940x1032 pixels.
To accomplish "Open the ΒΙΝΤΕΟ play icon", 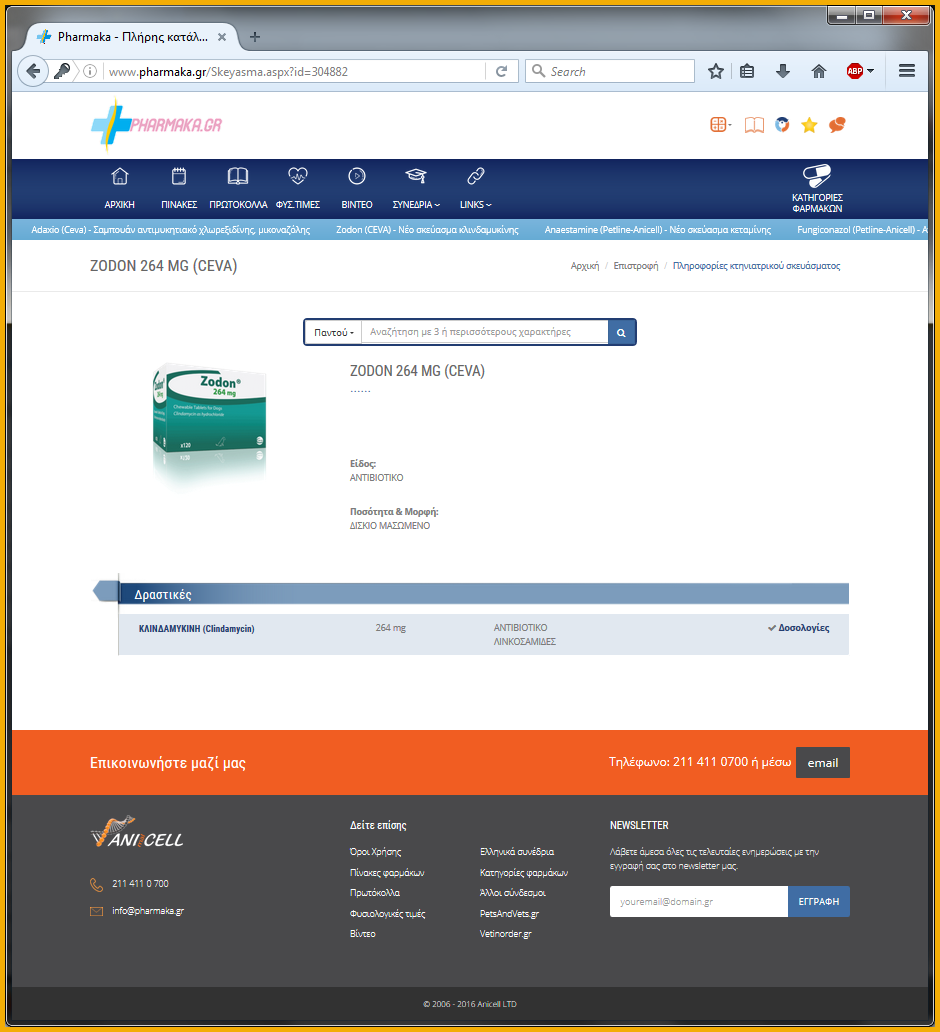I will tap(356, 177).
